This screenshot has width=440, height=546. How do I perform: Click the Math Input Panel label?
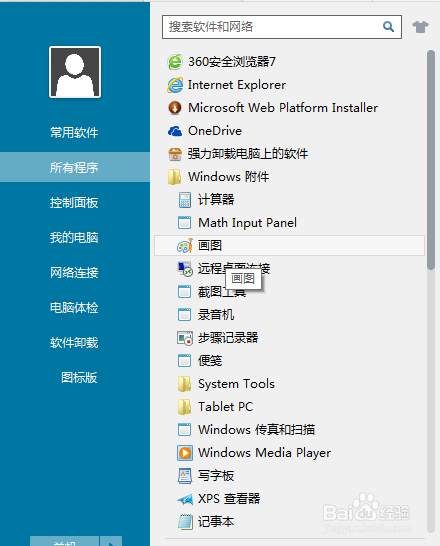click(248, 223)
